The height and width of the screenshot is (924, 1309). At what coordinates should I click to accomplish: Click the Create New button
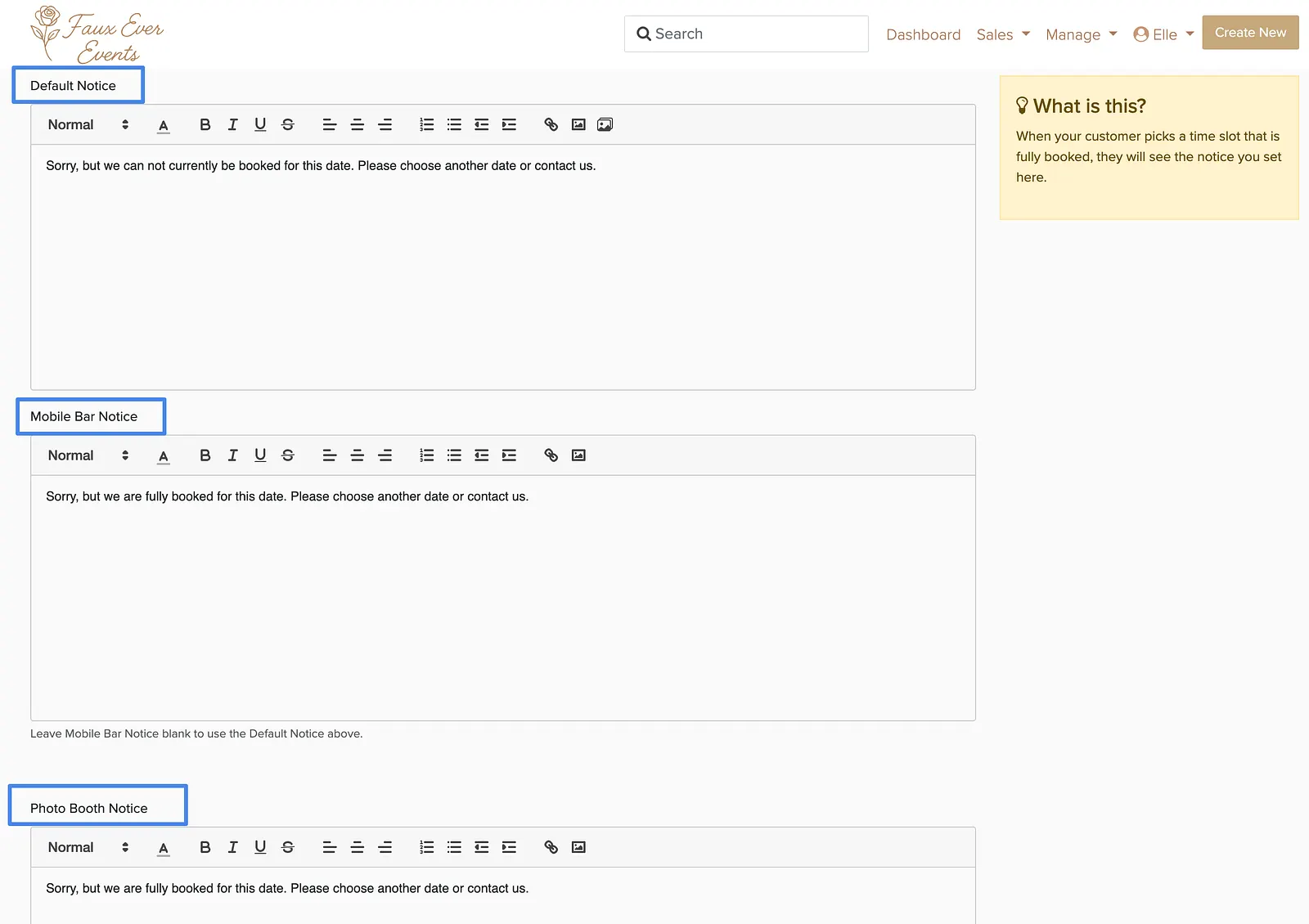1250,33
